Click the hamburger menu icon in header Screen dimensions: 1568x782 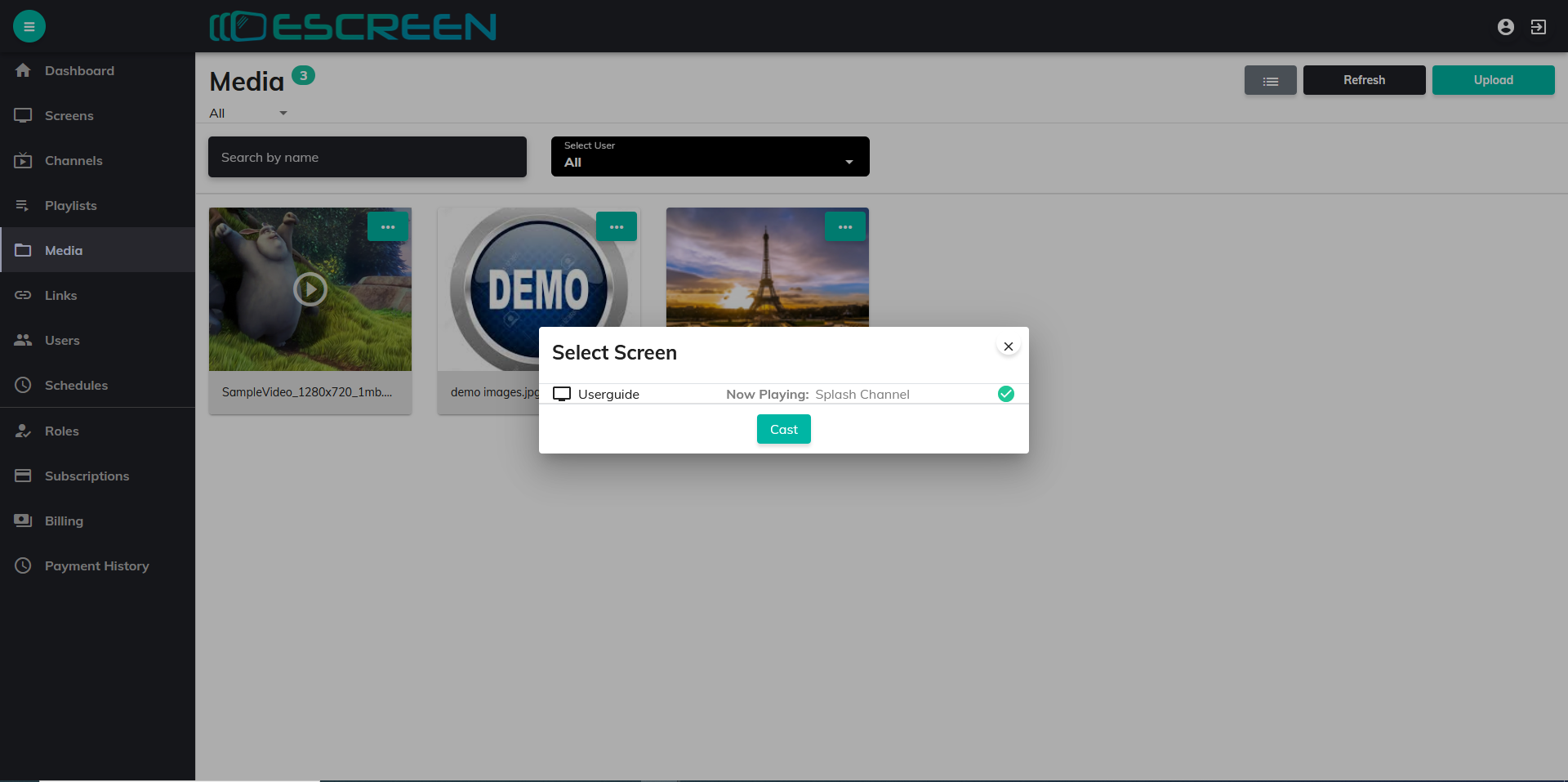(29, 26)
